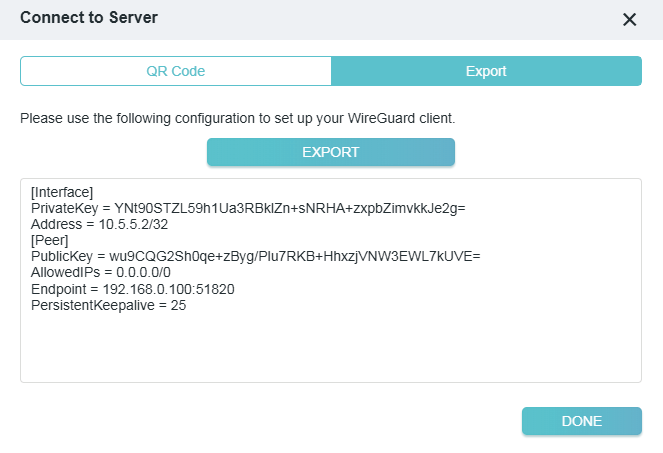Click the WireGuard client instruction text
This screenshot has height=453, width=663.
click(237, 118)
